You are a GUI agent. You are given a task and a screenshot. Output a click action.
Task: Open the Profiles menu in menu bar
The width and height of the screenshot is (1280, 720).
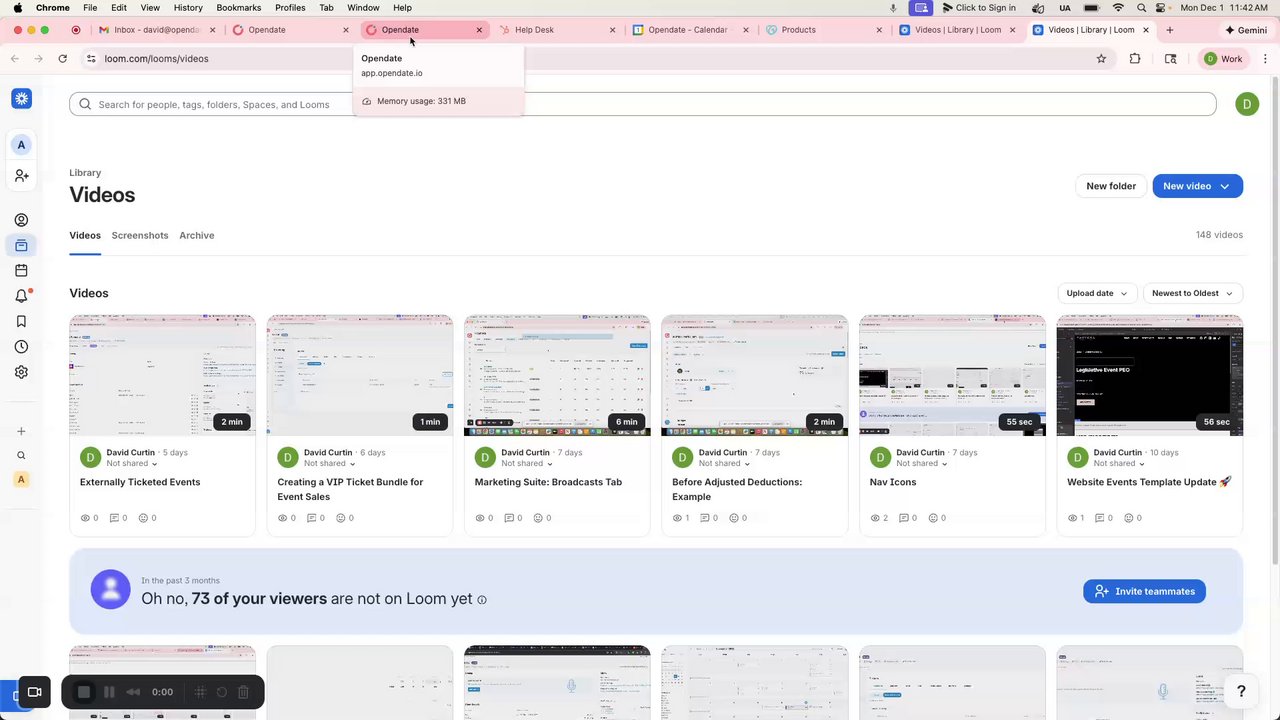(290, 7)
